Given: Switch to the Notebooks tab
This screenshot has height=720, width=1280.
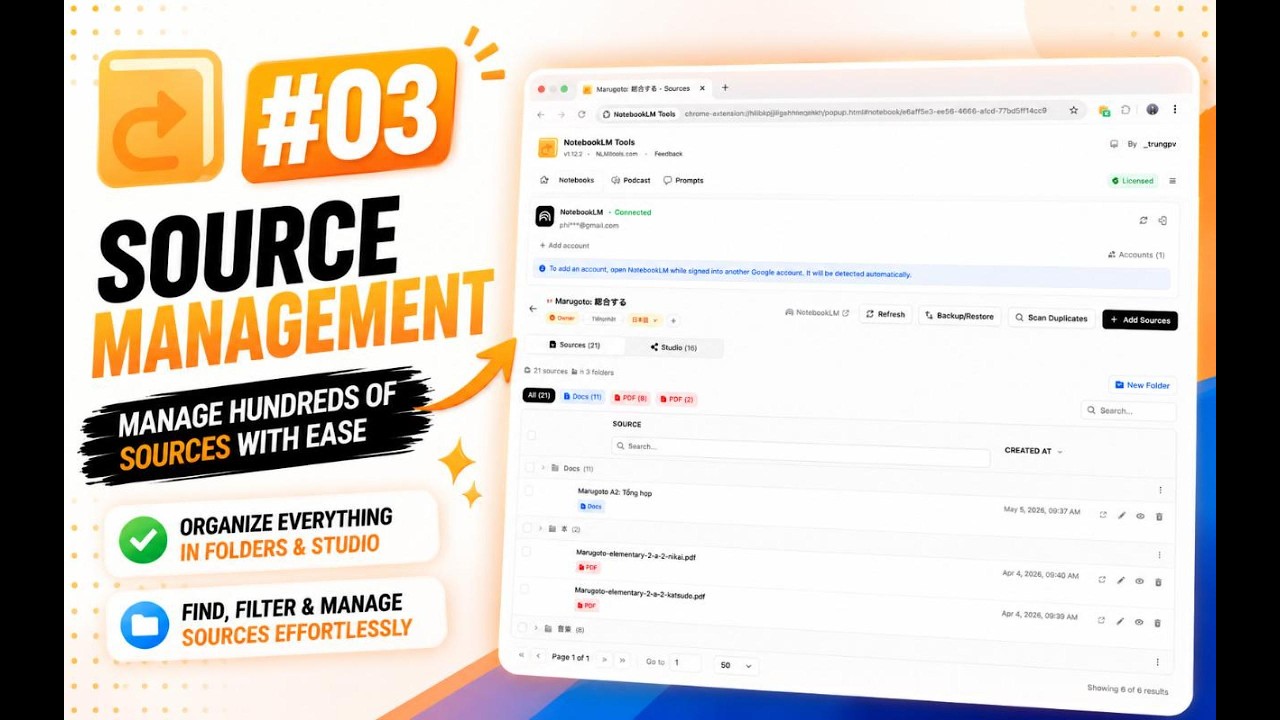Looking at the screenshot, I should coord(567,180).
